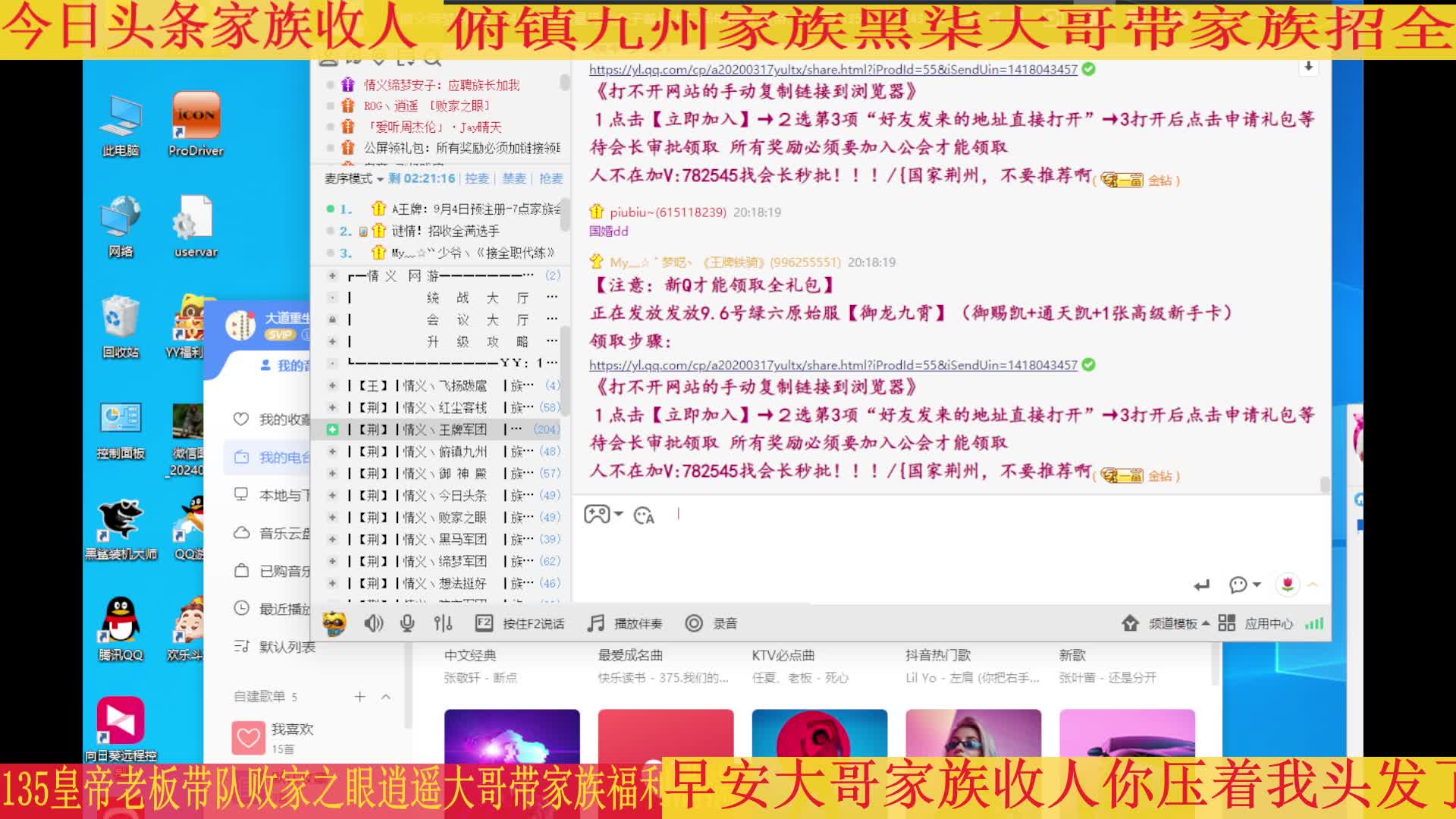Viewport: 1456px width, 819px height.
Task: Open the 麦序模式 dropdown
Action: [x=353, y=178]
